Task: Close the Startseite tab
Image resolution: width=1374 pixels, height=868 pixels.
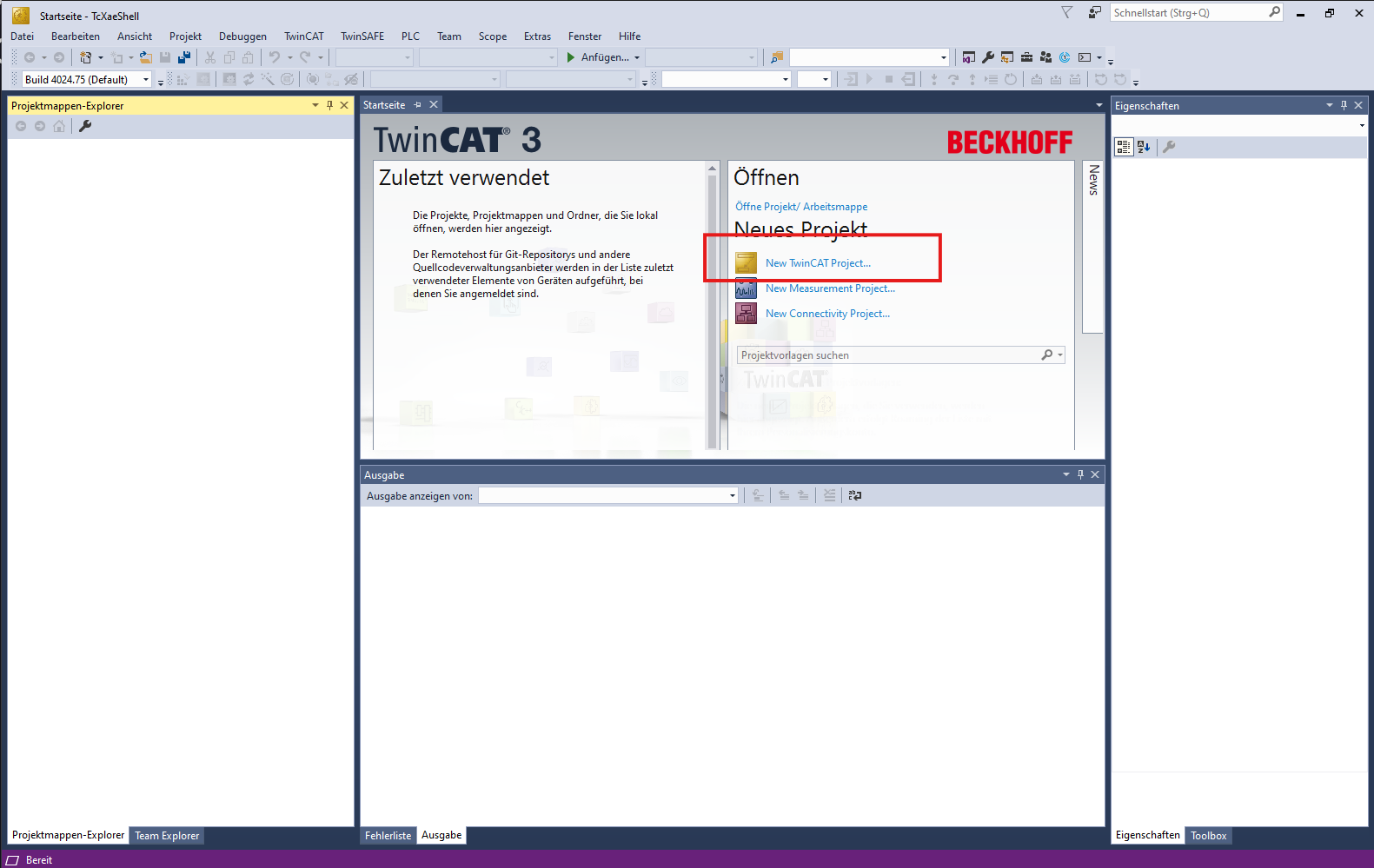Action: point(434,104)
